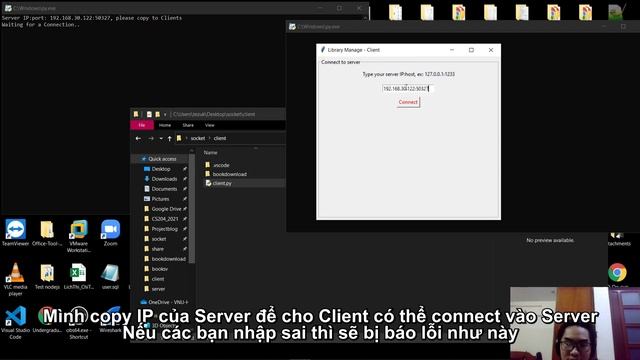Screen dimensions: 640x360
Task: Minimize the Library Manage - Client window
Action: [x=452, y=50]
